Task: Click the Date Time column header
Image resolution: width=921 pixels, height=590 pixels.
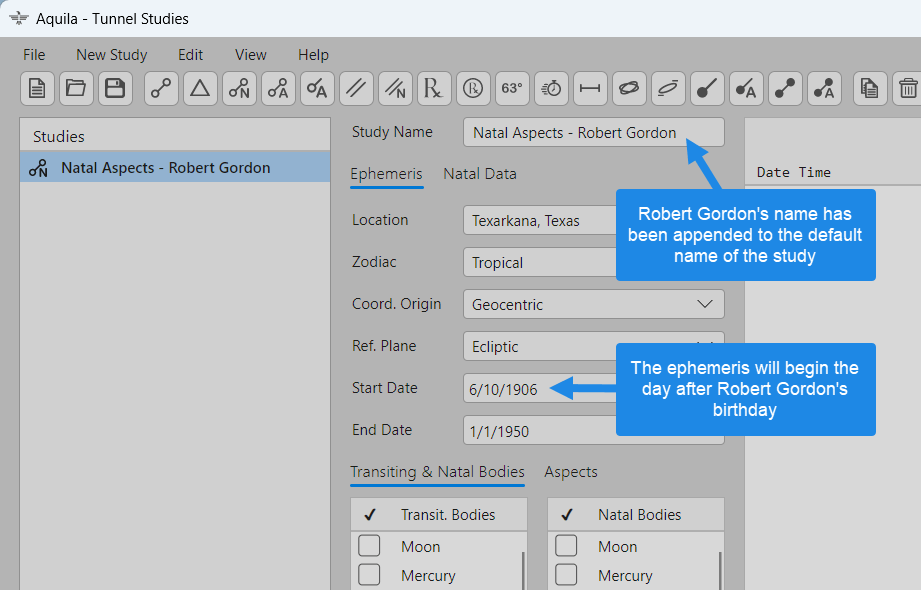Action: click(x=794, y=172)
